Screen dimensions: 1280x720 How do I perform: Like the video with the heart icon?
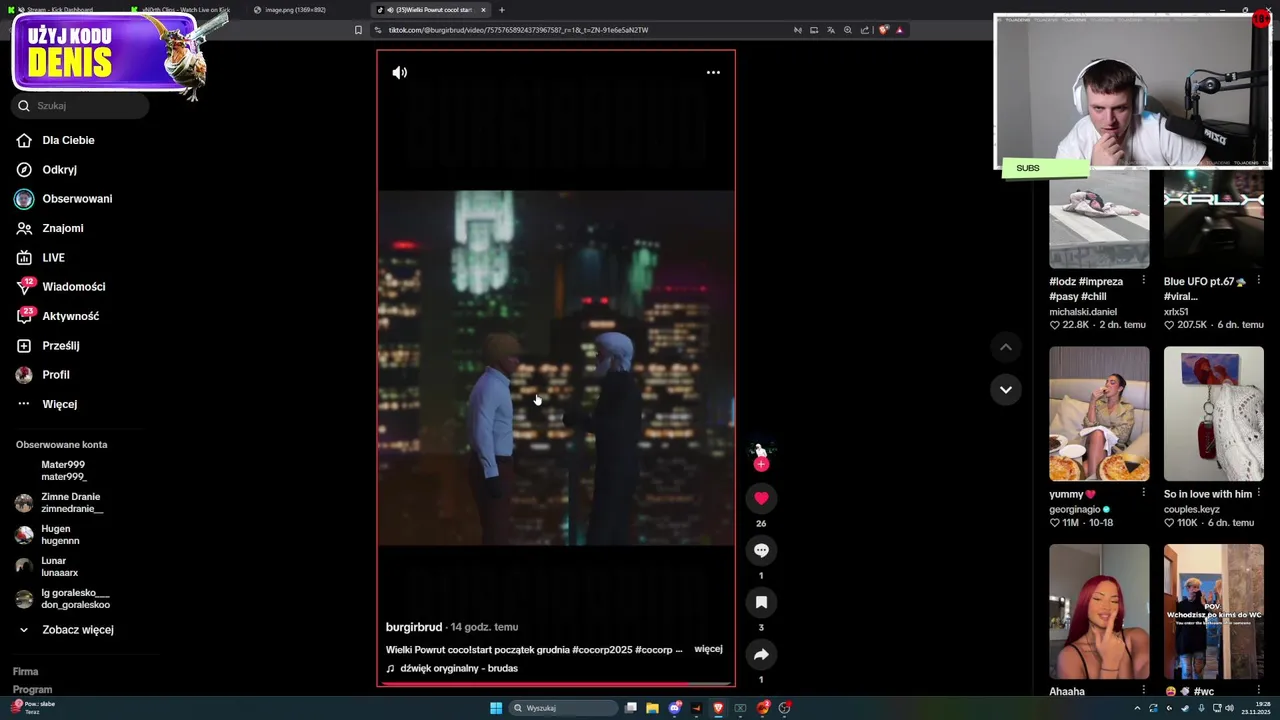point(761,498)
